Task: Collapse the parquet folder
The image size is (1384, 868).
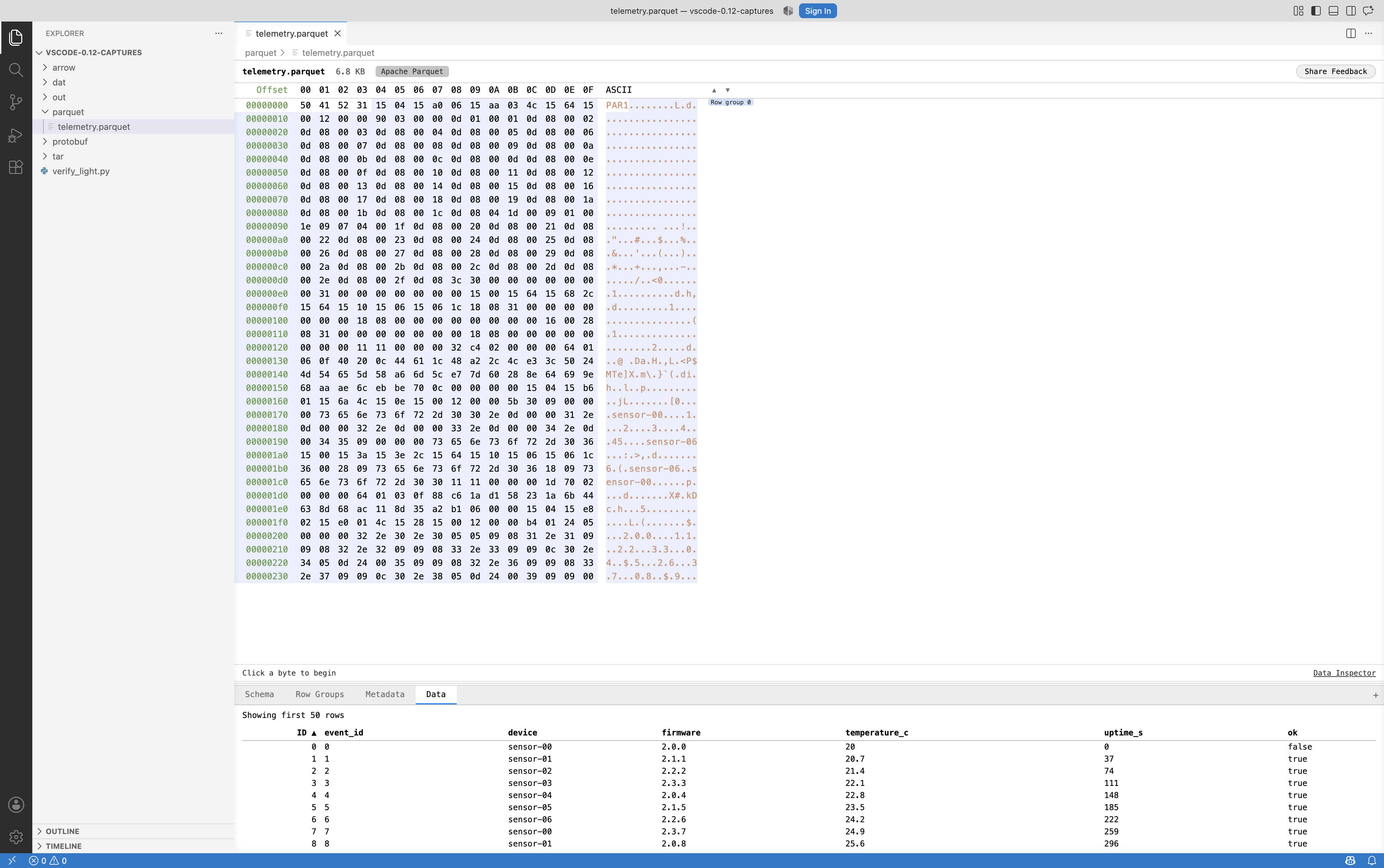Action: tap(133, 112)
